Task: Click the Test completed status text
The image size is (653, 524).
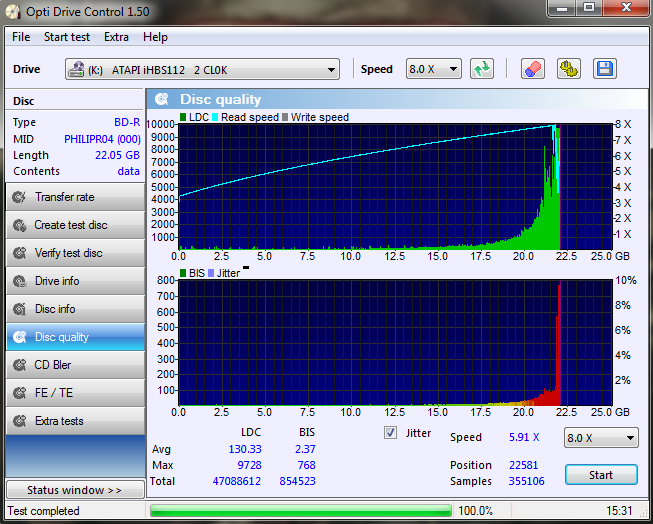Action: 43,511
